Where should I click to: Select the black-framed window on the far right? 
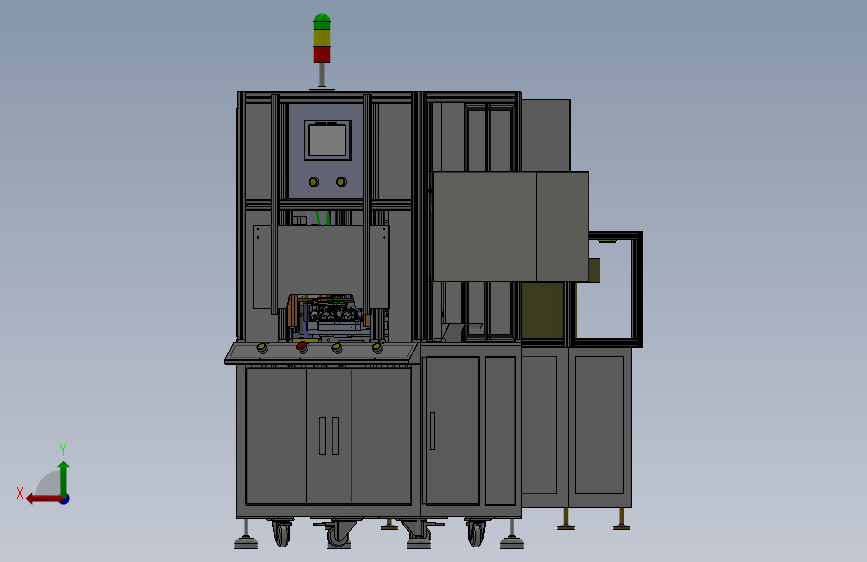click(608, 289)
